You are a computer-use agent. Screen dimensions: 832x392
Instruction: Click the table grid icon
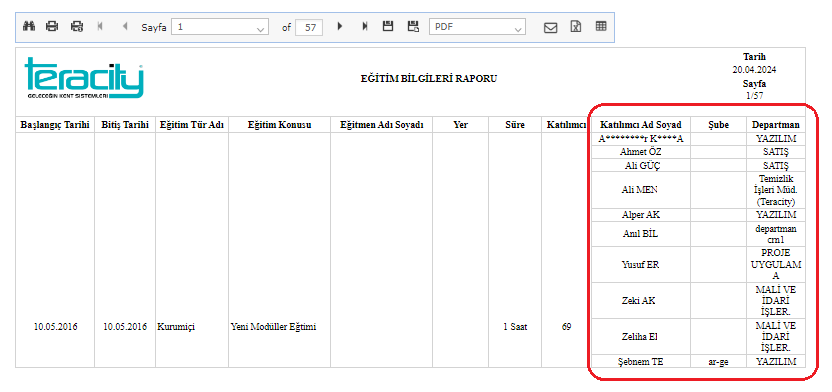[x=601, y=26]
